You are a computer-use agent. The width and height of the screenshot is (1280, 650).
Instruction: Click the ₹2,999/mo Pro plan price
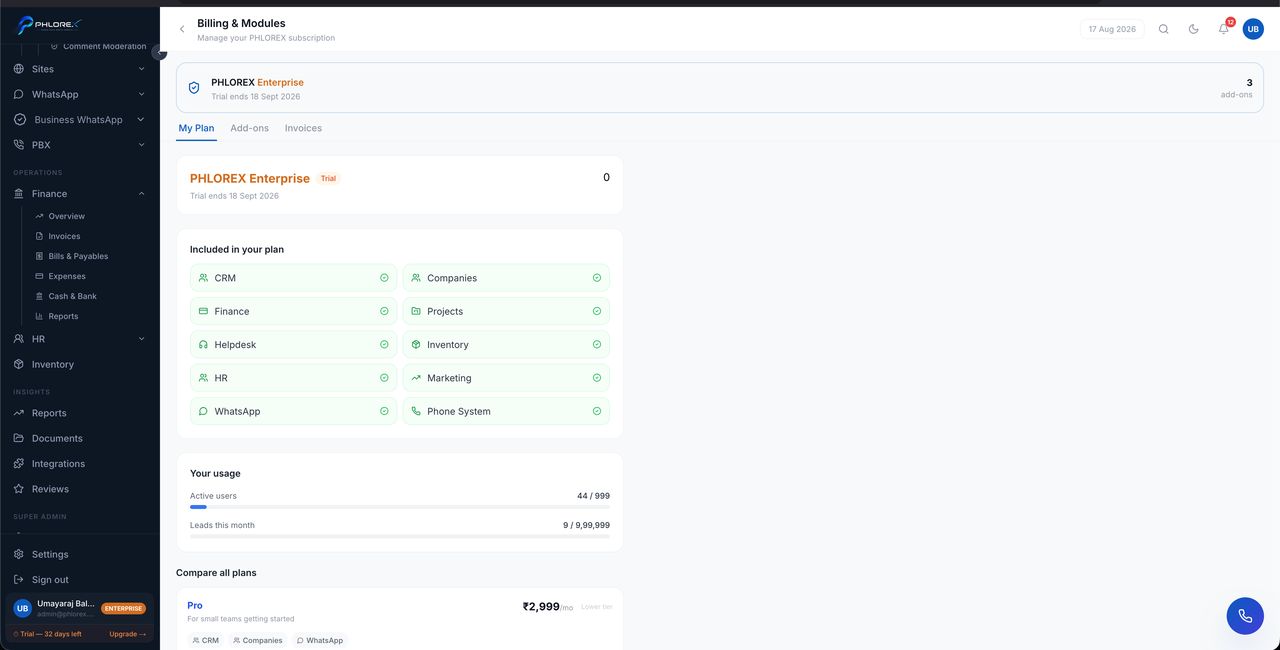(548, 606)
